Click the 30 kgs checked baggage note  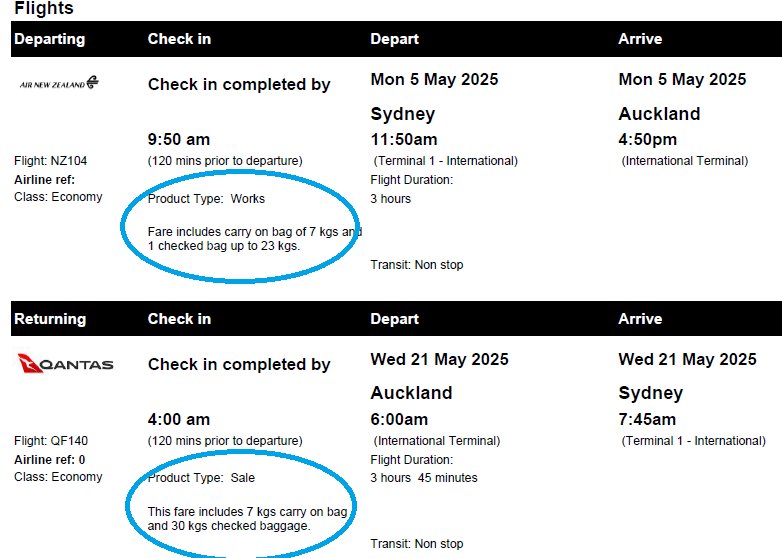(247, 519)
